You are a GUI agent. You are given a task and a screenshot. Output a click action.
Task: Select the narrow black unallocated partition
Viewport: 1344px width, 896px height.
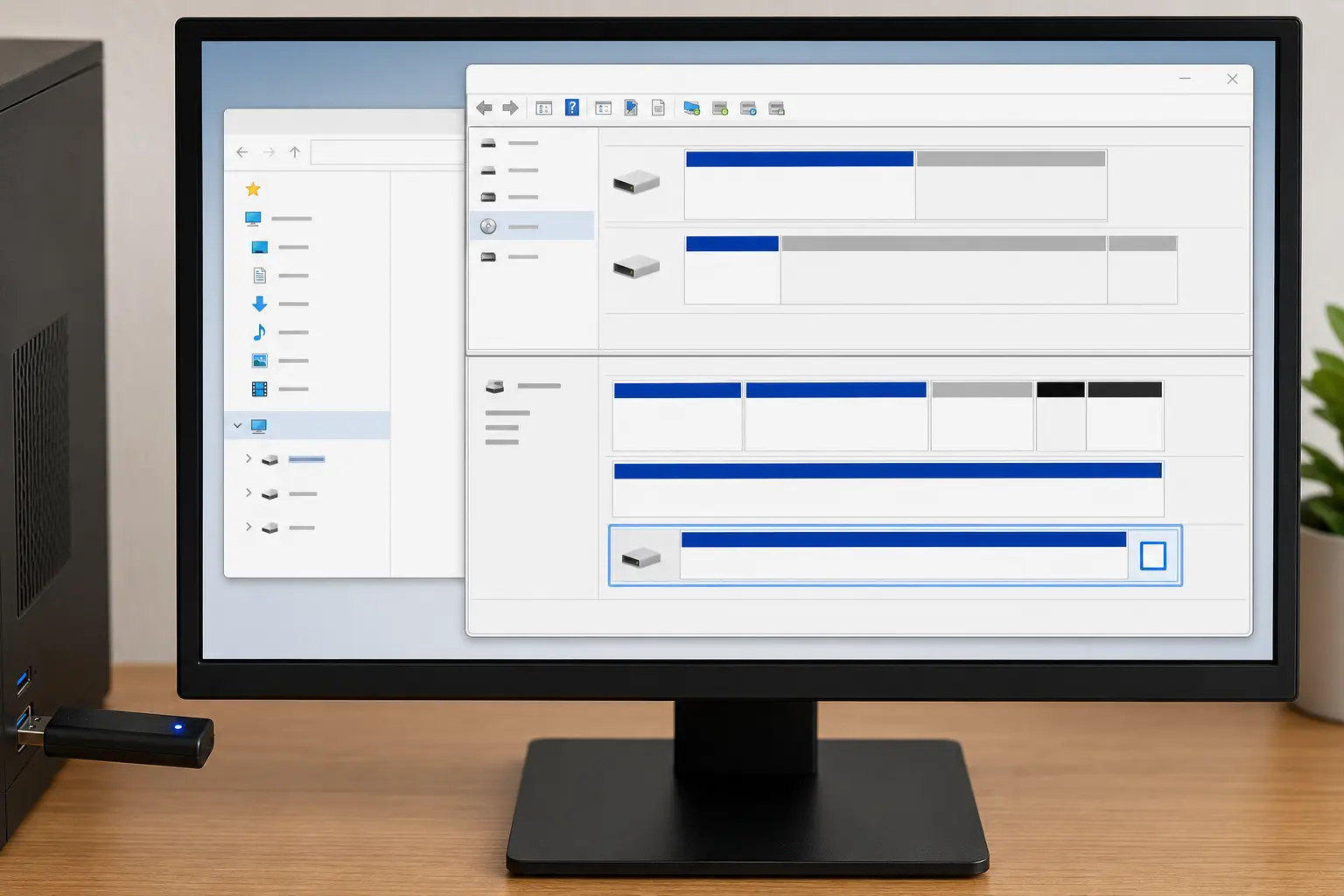[x=1060, y=416]
